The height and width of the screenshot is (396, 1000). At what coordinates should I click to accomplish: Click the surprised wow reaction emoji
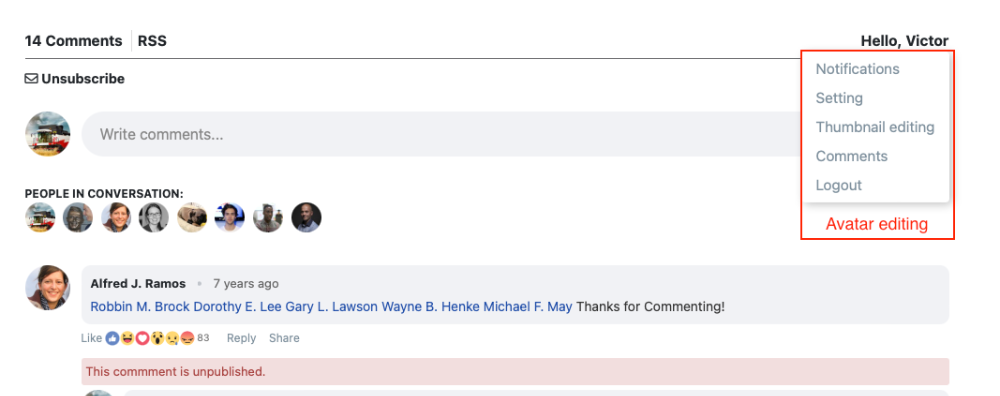click(x=158, y=338)
